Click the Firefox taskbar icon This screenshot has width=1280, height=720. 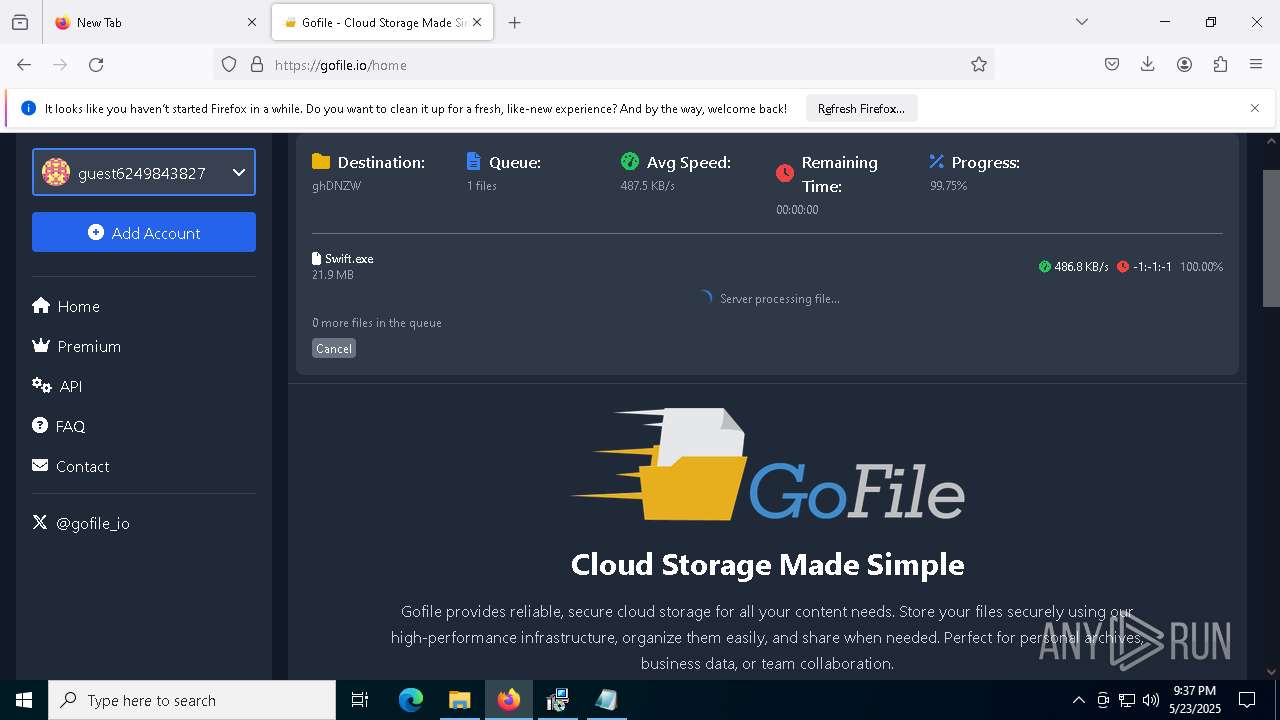pyautogui.click(x=508, y=700)
